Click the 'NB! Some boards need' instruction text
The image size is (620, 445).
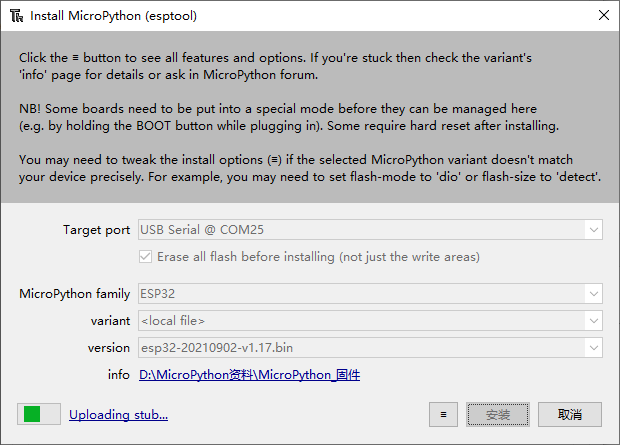pos(289,117)
